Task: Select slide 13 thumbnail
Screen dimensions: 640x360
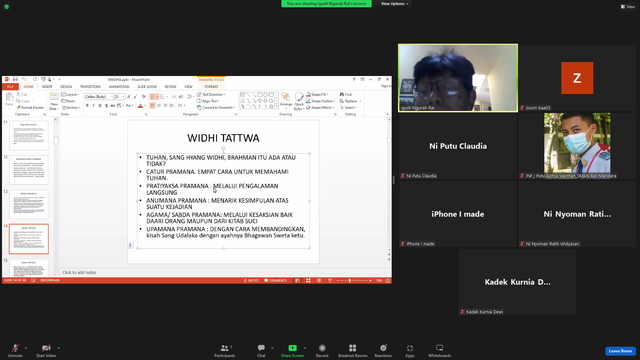Action: [29, 204]
